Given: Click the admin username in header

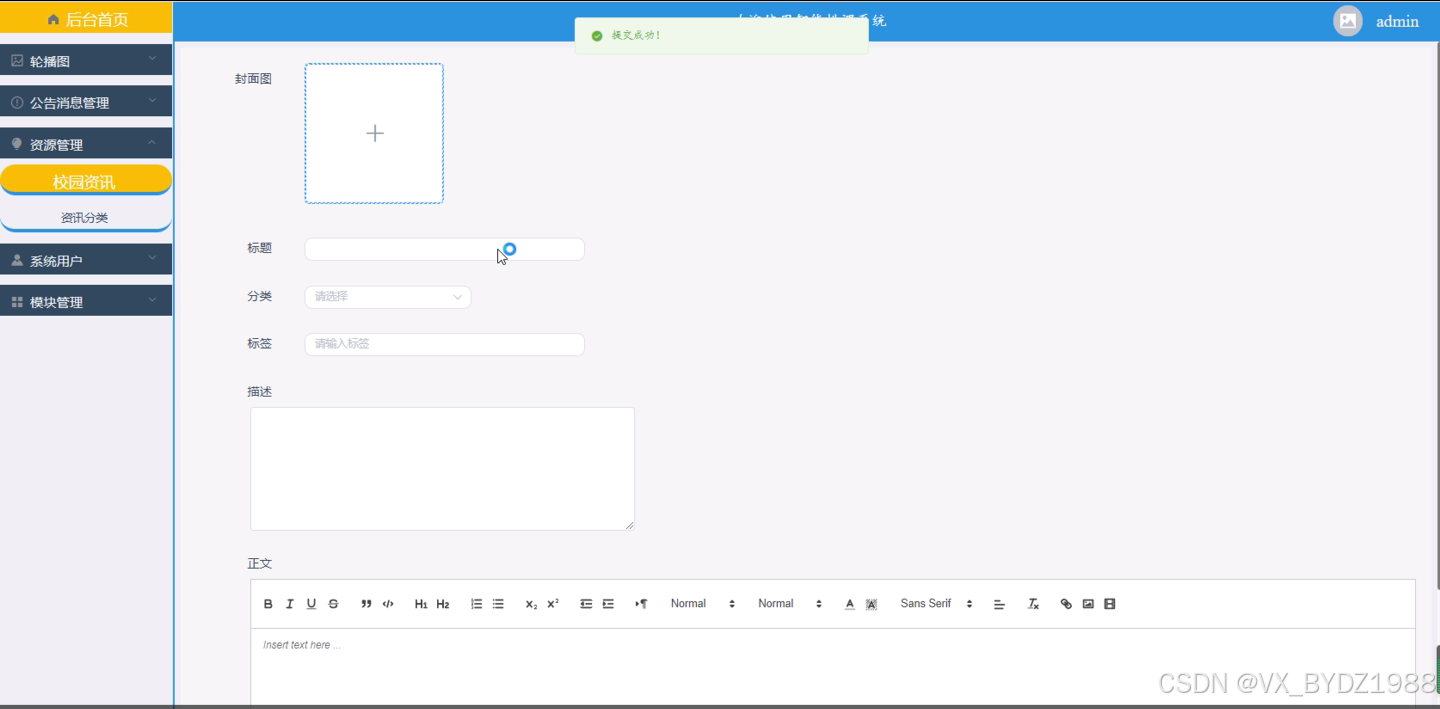Looking at the screenshot, I should 1397,21.
